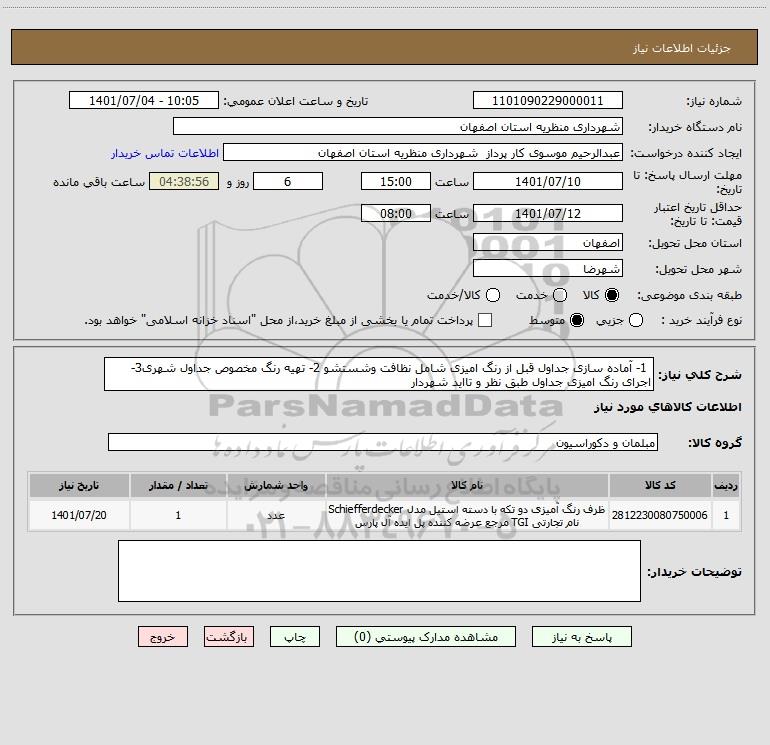Select the کالا radio button

click(x=612, y=295)
